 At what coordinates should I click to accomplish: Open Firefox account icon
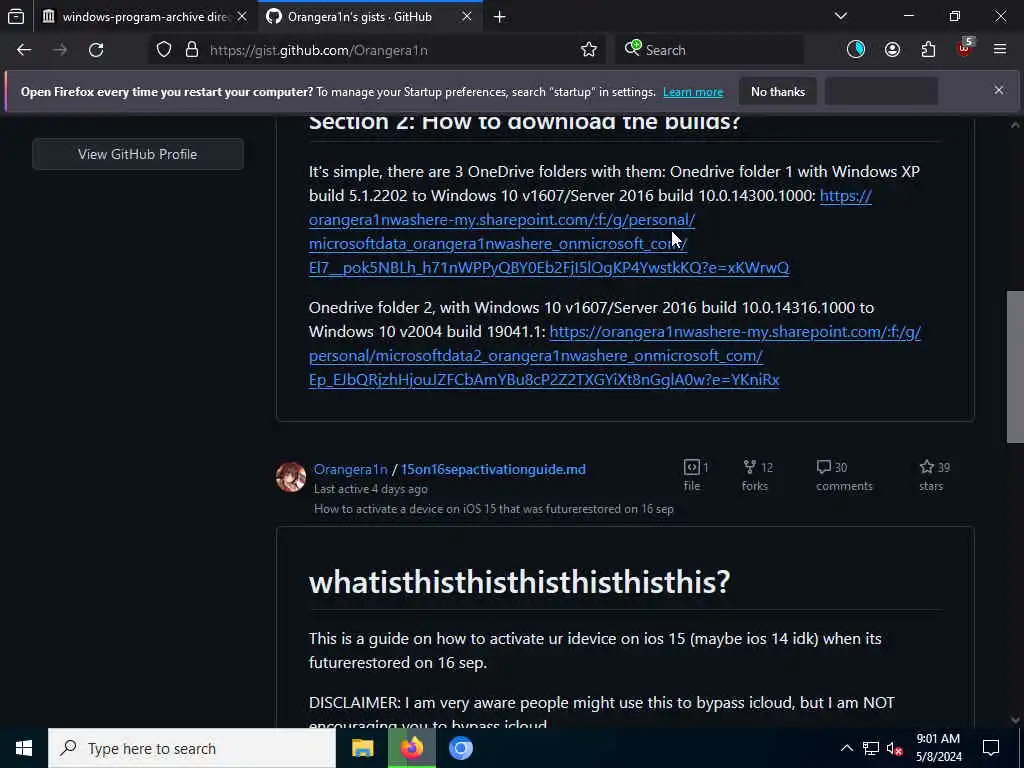(x=892, y=50)
